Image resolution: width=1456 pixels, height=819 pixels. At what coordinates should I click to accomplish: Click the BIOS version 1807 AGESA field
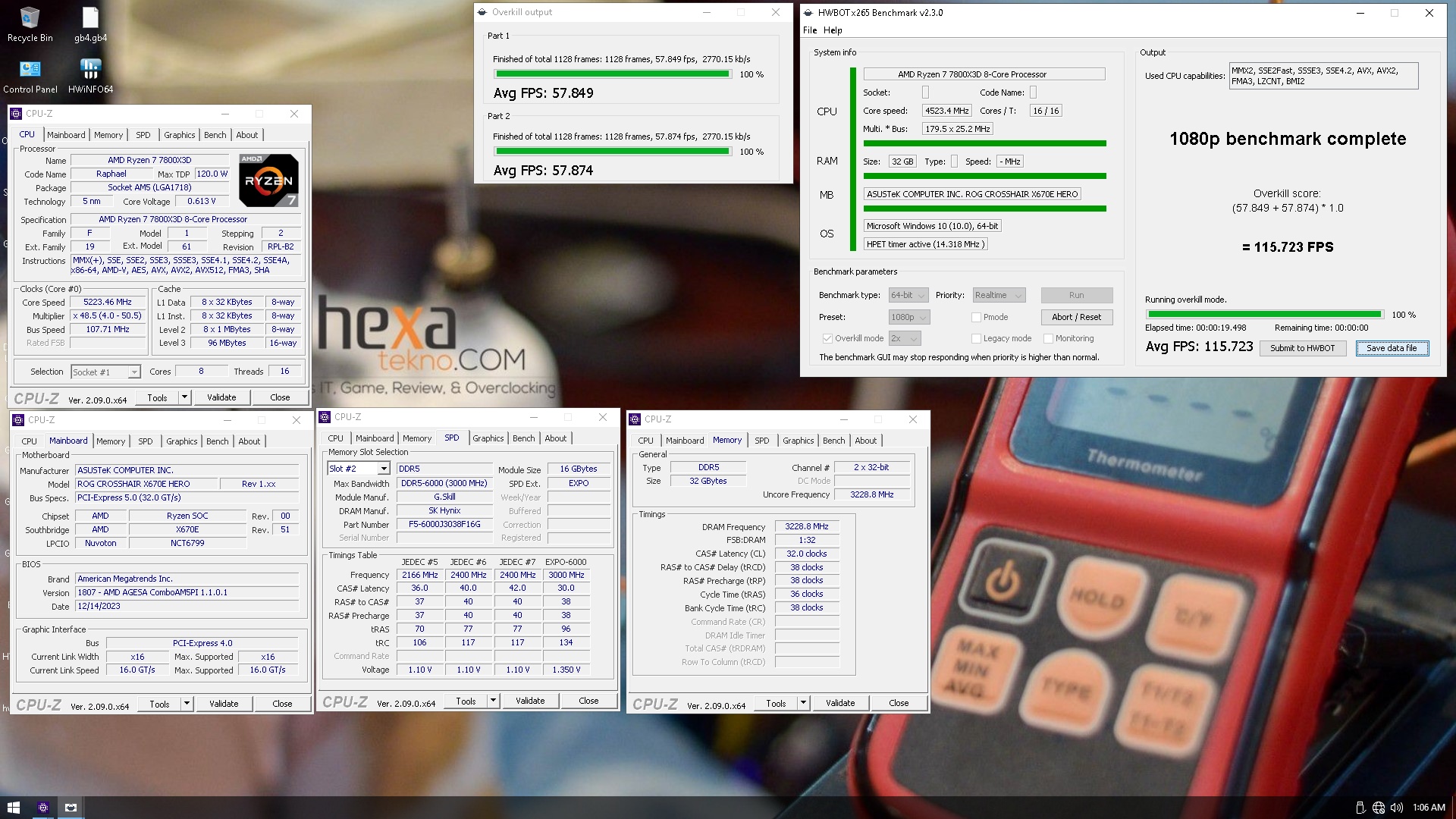pyautogui.click(x=187, y=593)
